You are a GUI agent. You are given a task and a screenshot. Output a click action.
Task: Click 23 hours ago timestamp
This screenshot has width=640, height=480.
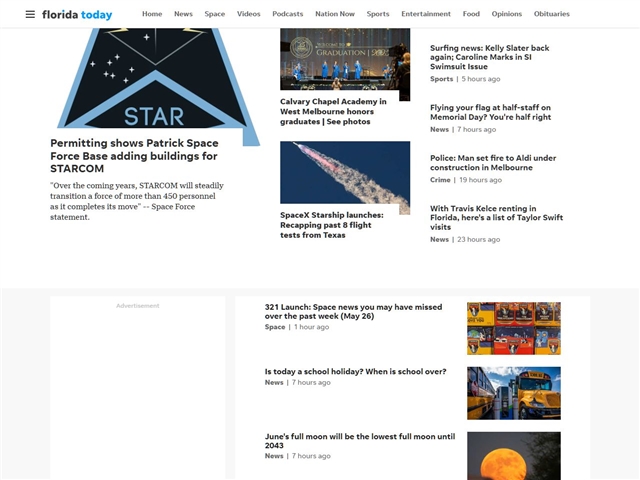478,240
